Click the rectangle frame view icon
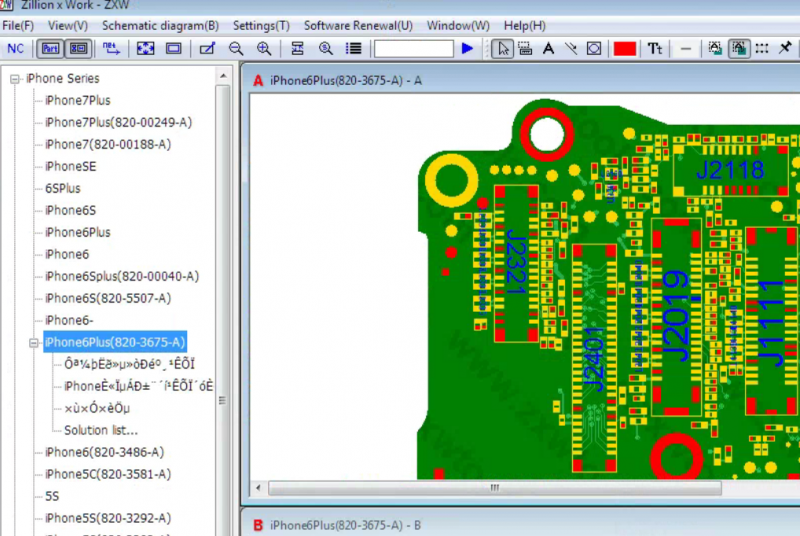Screen dimensions: 800x536 (173, 49)
